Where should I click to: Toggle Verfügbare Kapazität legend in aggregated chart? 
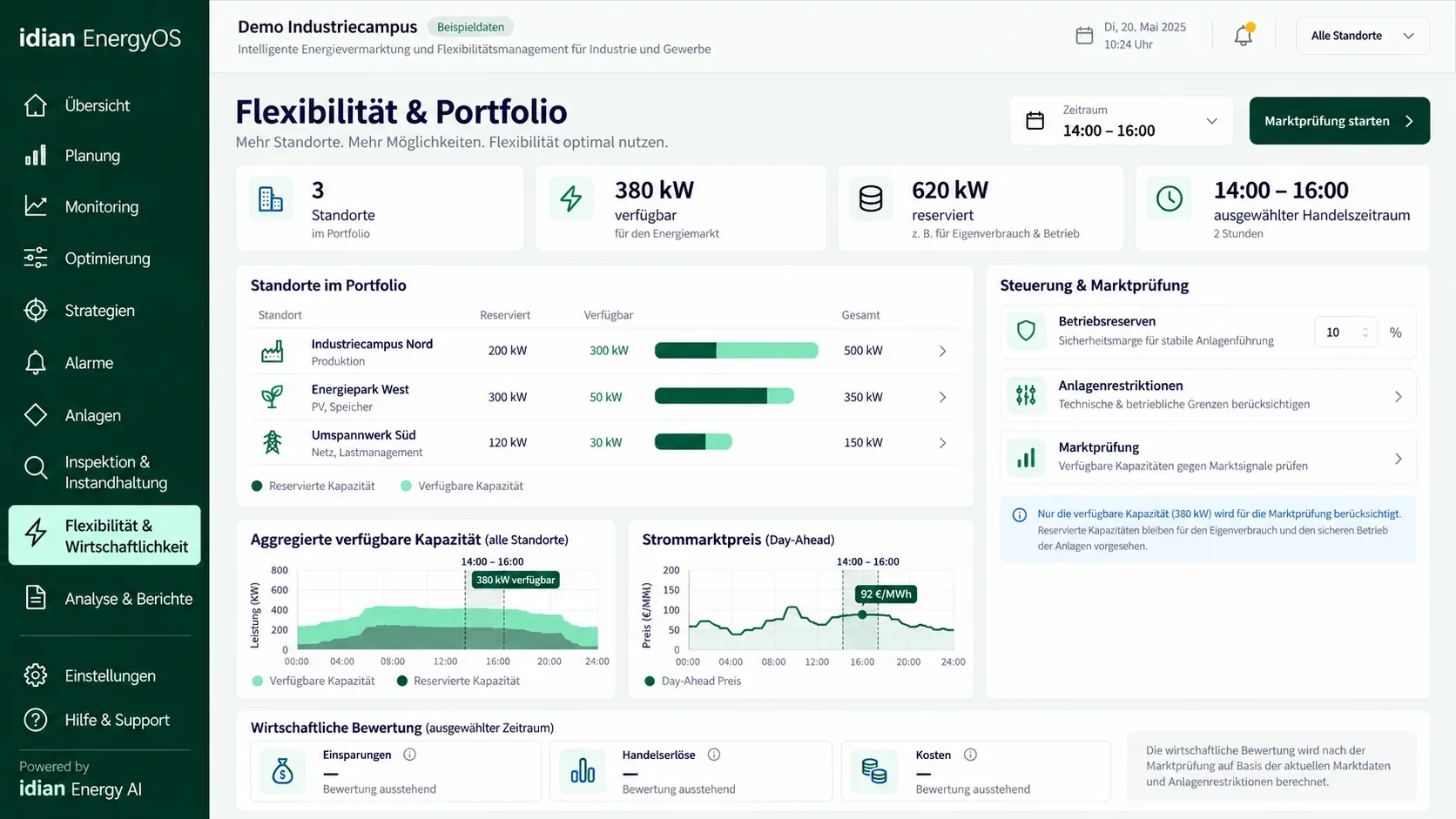tap(313, 681)
